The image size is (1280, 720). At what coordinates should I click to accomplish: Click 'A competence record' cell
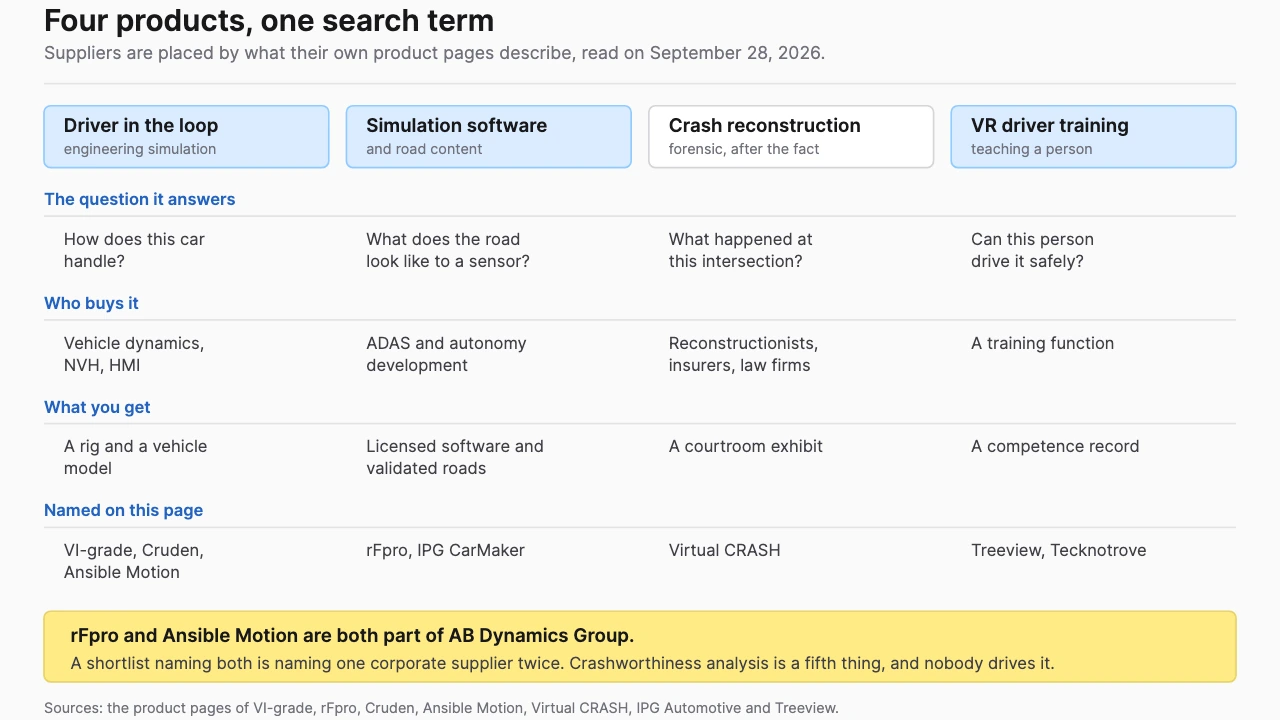click(x=1055, y=446)
